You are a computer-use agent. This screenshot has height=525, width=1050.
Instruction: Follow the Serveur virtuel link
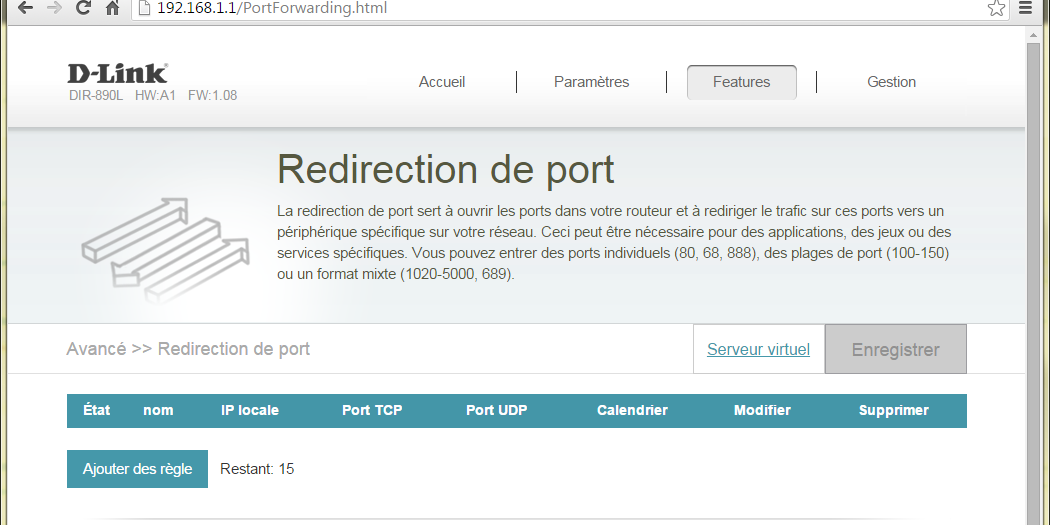(x=758, y=350)
